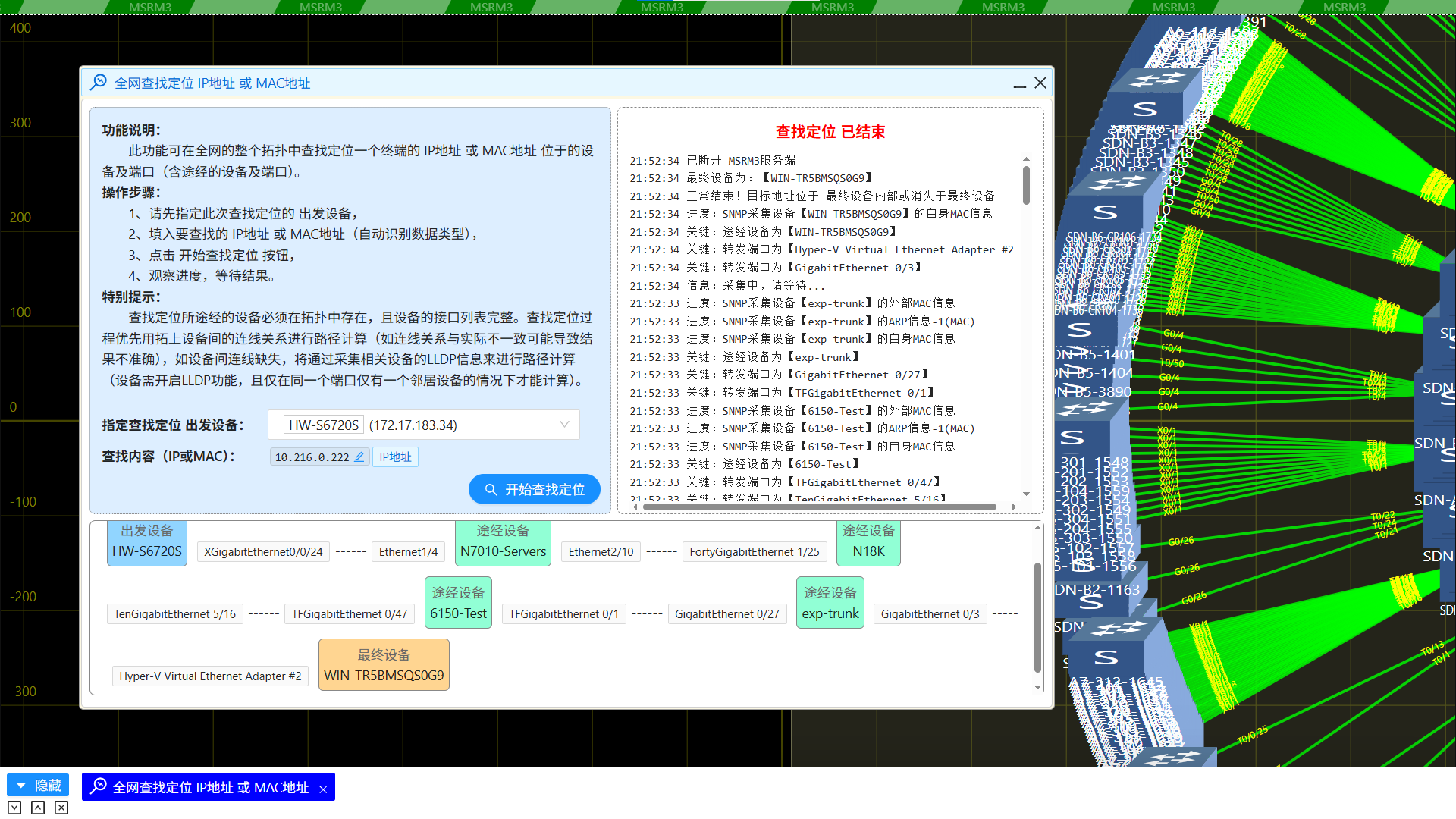Image resolution: width=1456 pixels, height=819 pixels.
Task: Click the X box icon in bottom-left corner
Action: (61, 808)
